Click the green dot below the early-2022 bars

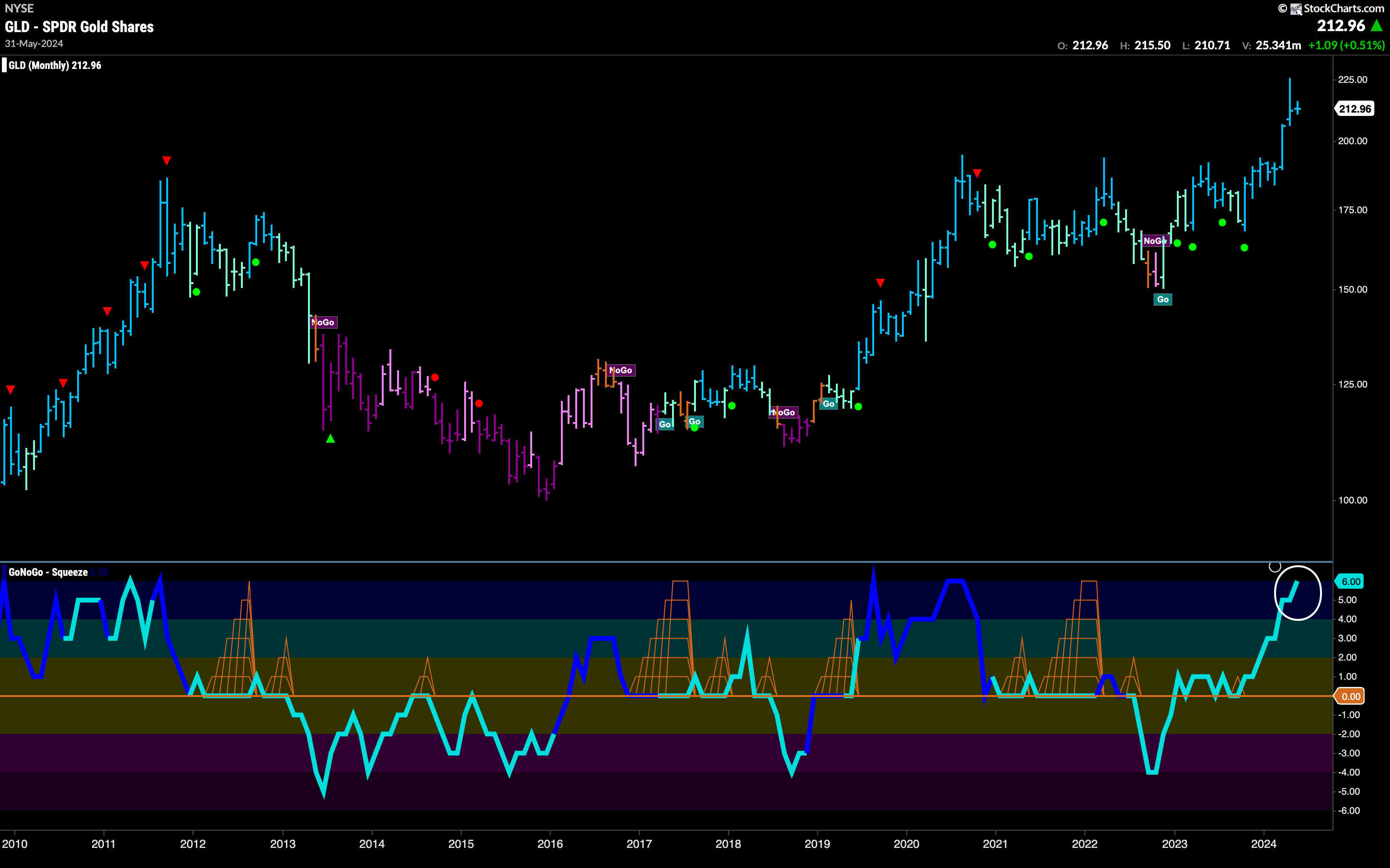pyautogui.click(x=1104, y=223)
